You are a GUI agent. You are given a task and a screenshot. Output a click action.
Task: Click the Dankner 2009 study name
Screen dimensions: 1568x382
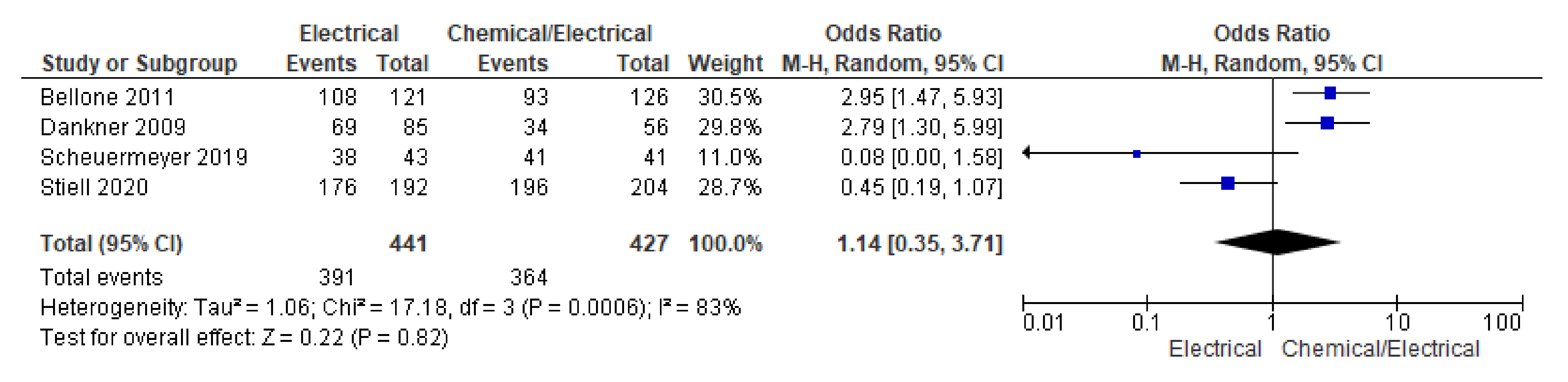[113, 127]
